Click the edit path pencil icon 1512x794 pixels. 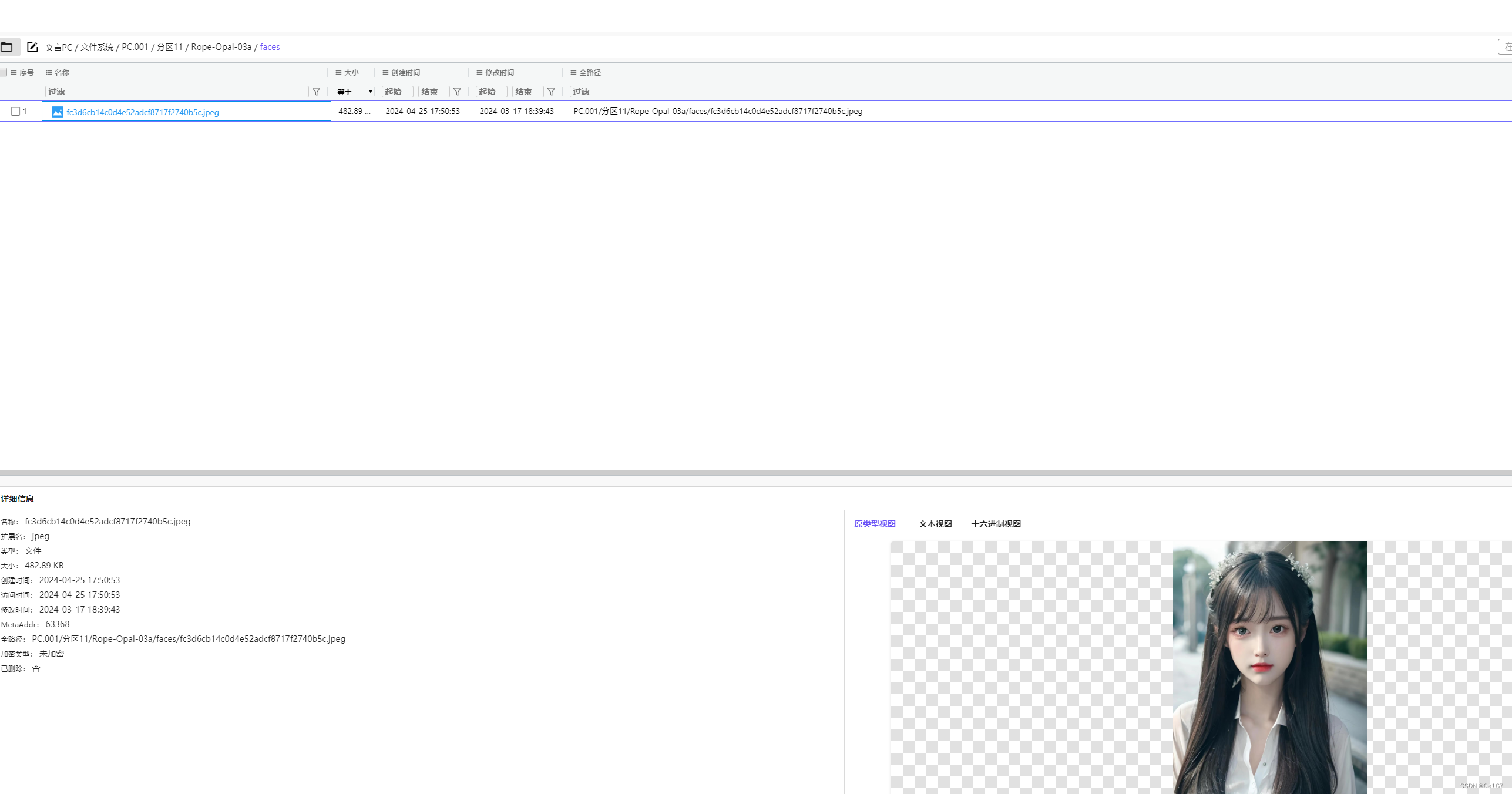point(32,47)
